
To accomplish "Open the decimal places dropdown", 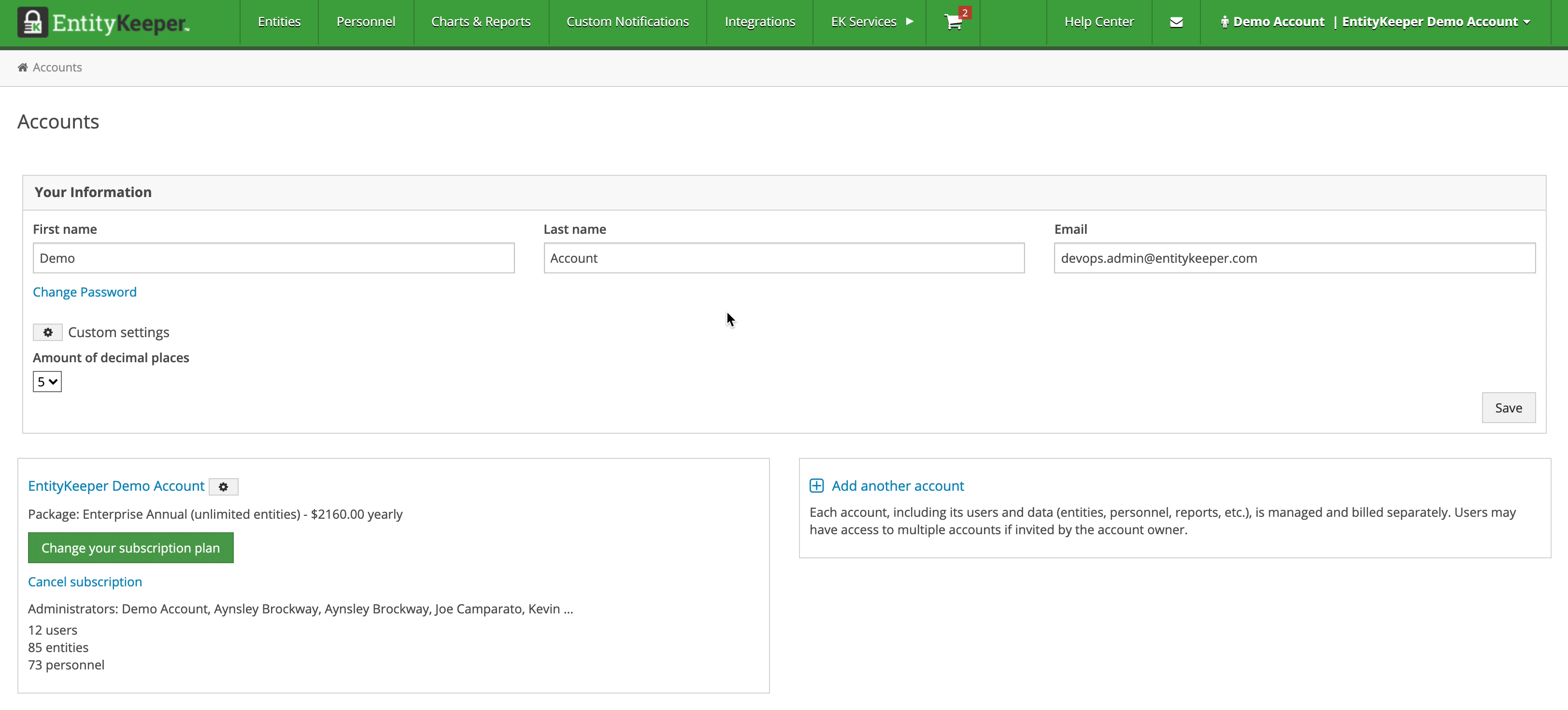I will (47, 382).
